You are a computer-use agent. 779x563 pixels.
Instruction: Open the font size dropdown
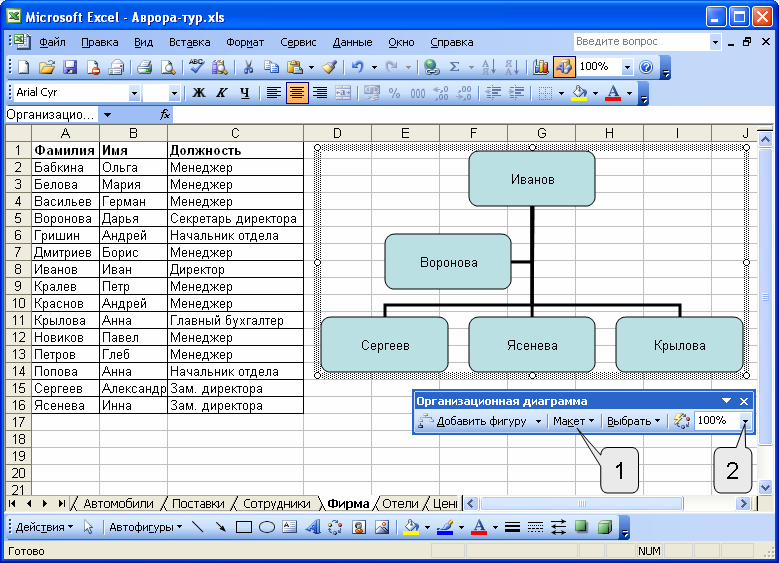coord(174,93)
